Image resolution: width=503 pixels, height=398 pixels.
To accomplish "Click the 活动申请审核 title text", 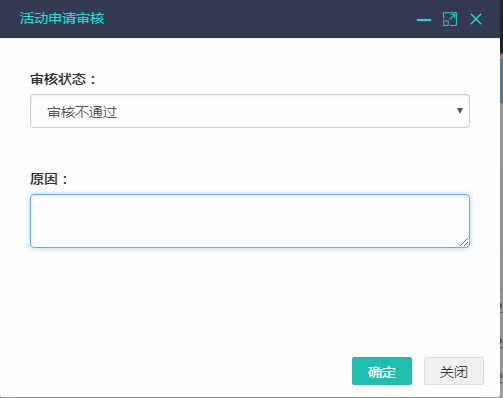I will coord(62,18).
